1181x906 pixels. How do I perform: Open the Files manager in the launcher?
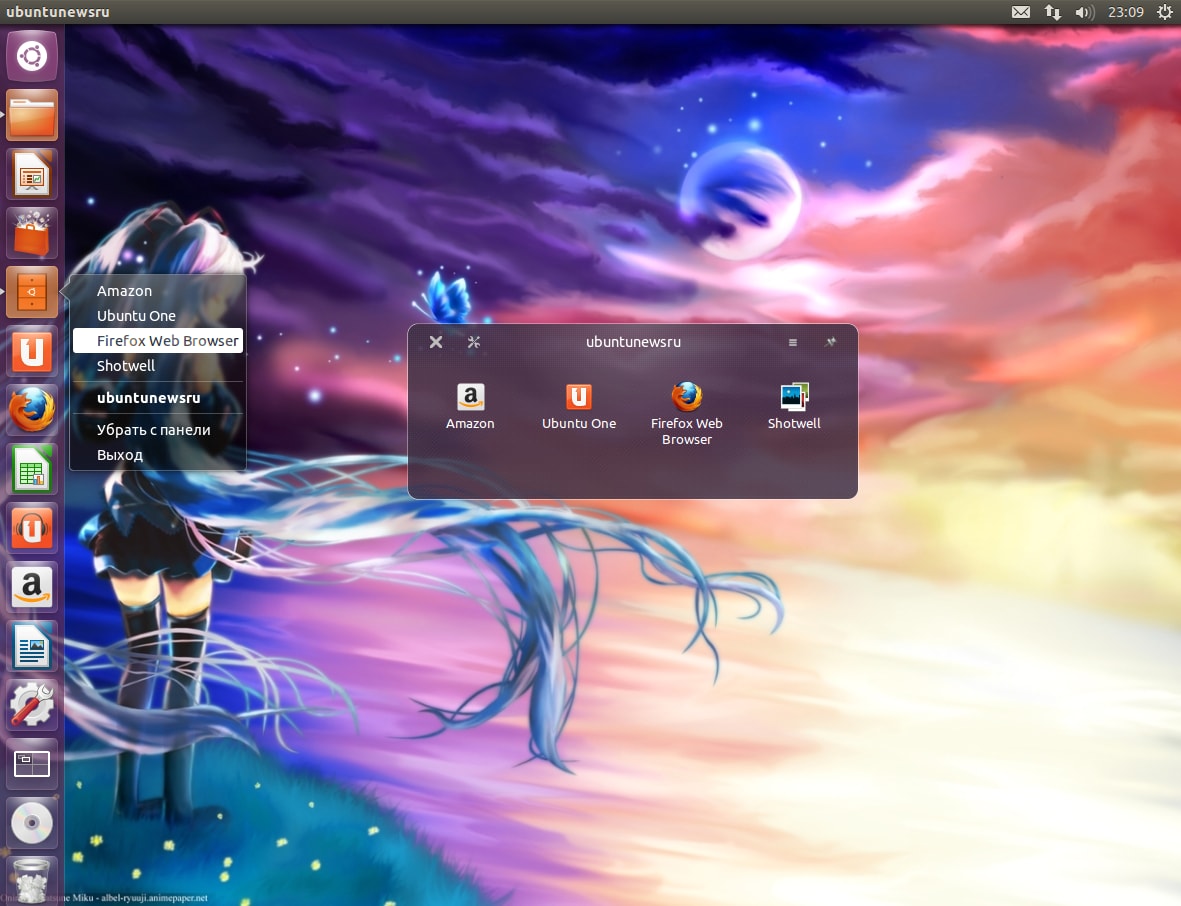click(32, 114)
